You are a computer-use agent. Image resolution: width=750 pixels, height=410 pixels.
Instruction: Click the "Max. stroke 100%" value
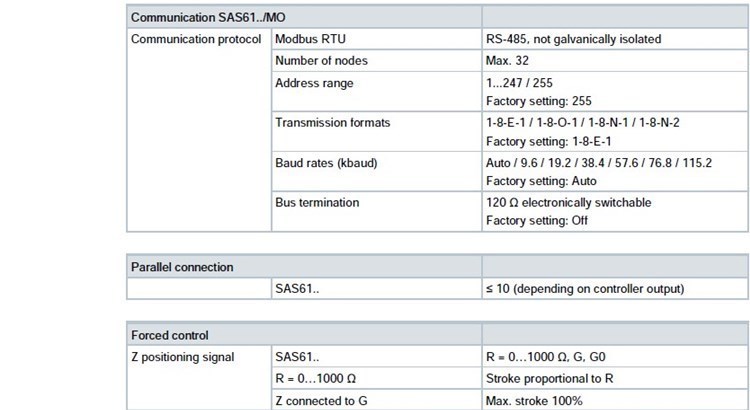535,401
